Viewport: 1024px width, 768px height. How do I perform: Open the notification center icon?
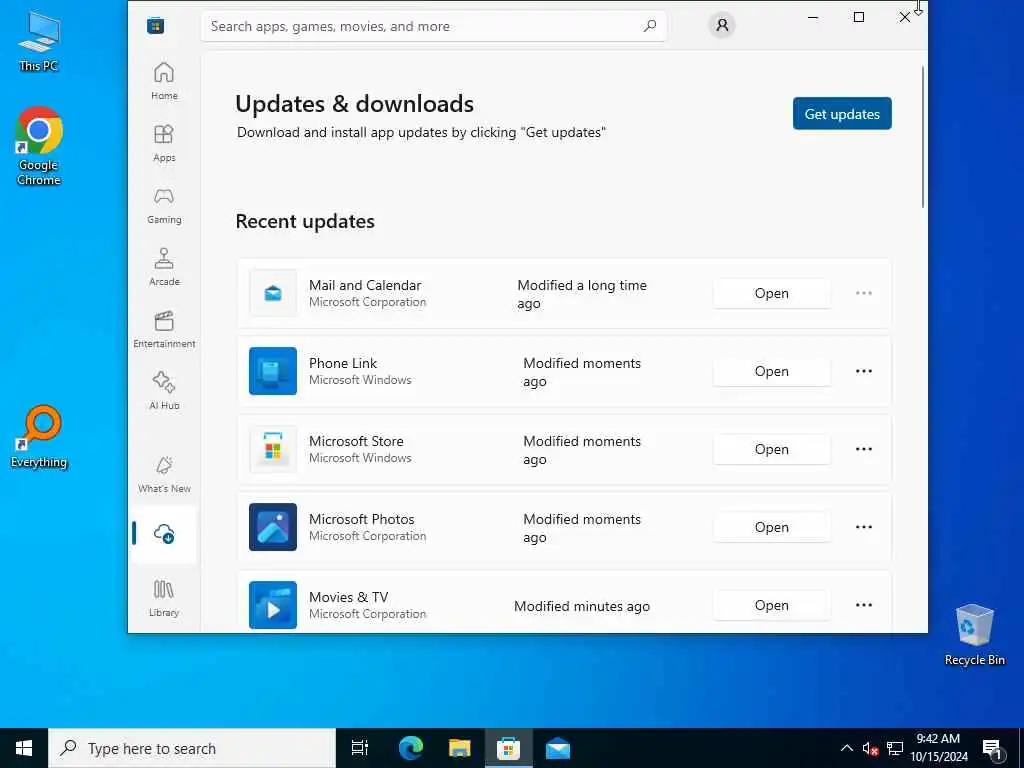click(x=992, y=750)
